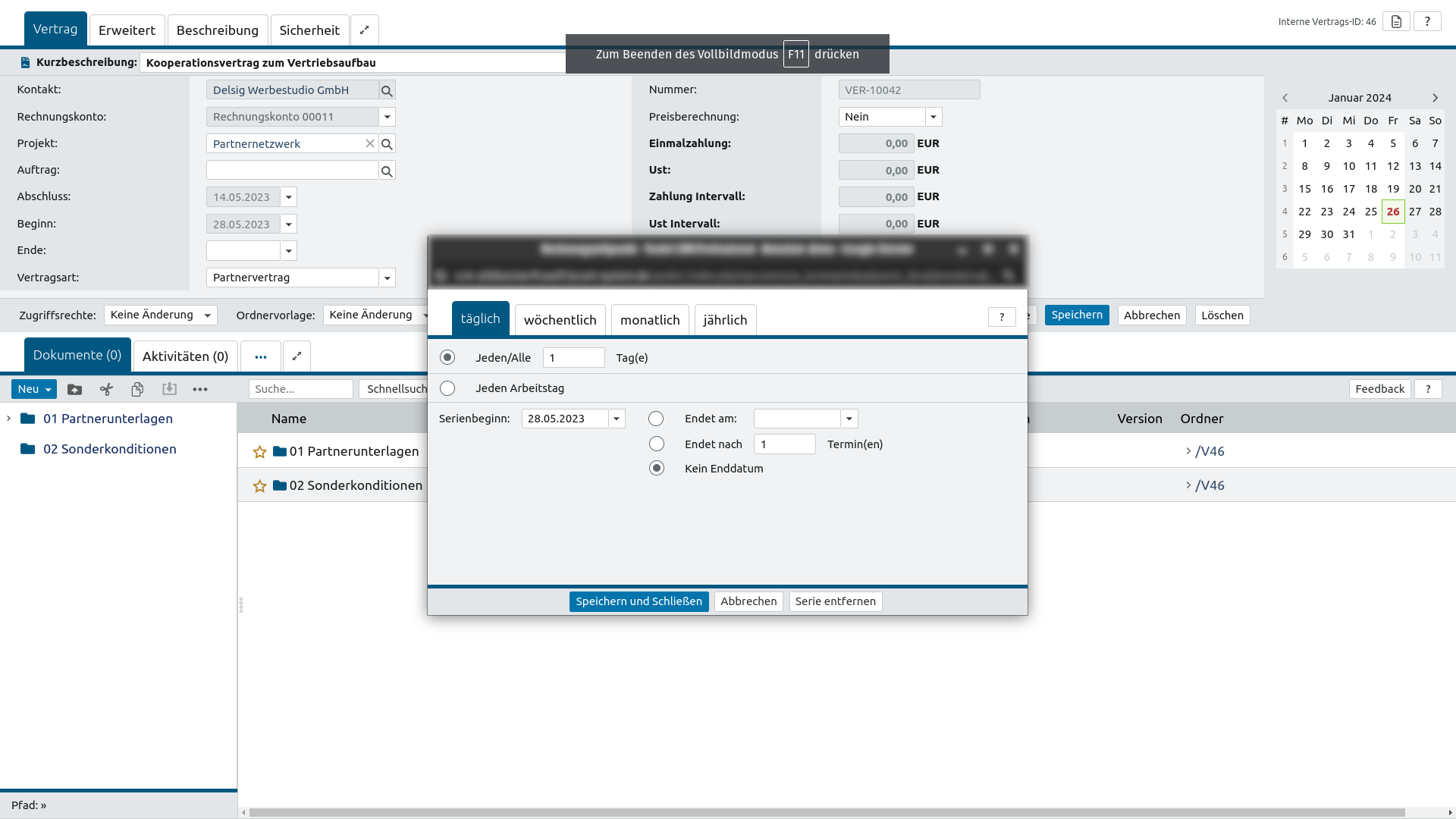The image size is (1456, 819).
Task: Click the upload folder icon in documents toolbar
Action: click(x=74, y=389)
